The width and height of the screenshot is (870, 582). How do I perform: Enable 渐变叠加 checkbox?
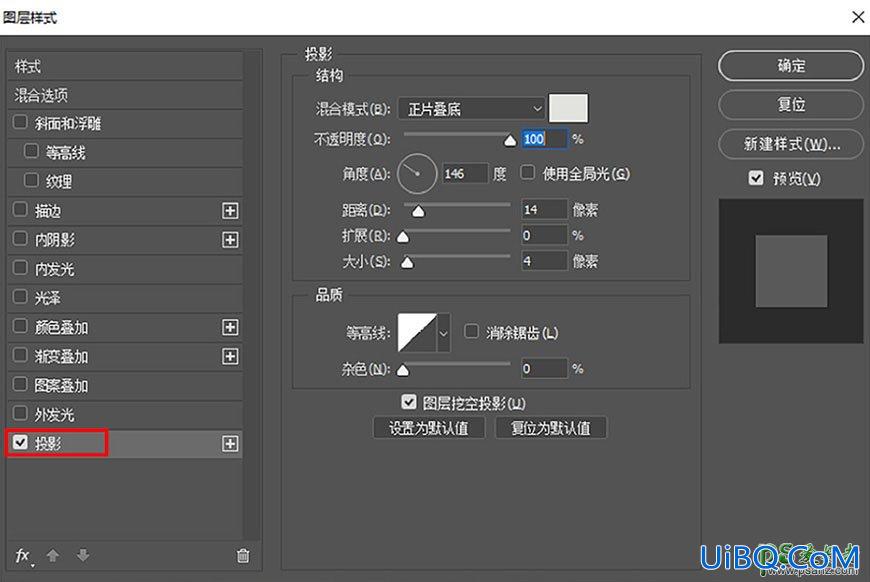coord(20,355)
